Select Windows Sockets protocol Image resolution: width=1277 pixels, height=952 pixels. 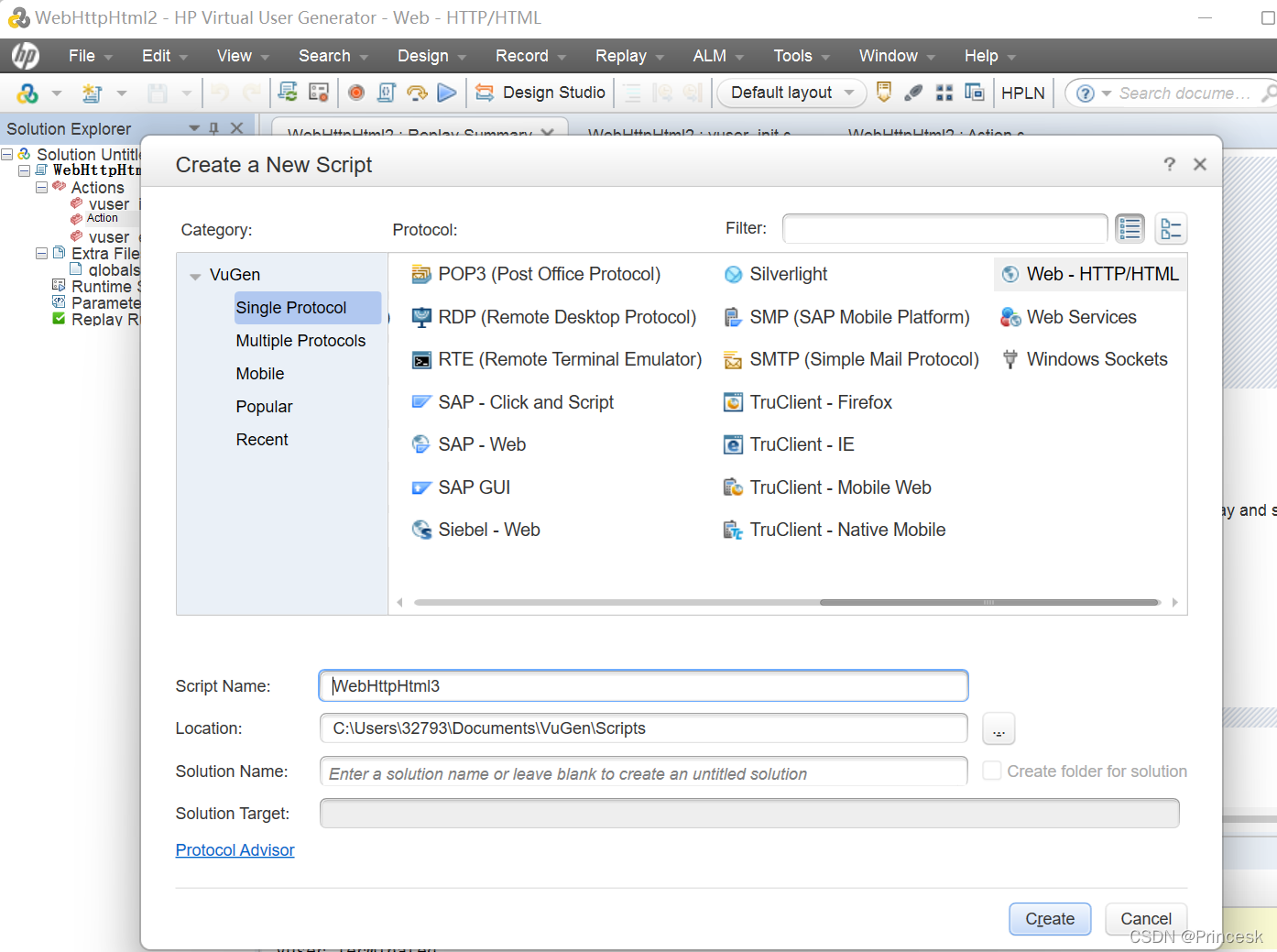tap(1085, 359)
